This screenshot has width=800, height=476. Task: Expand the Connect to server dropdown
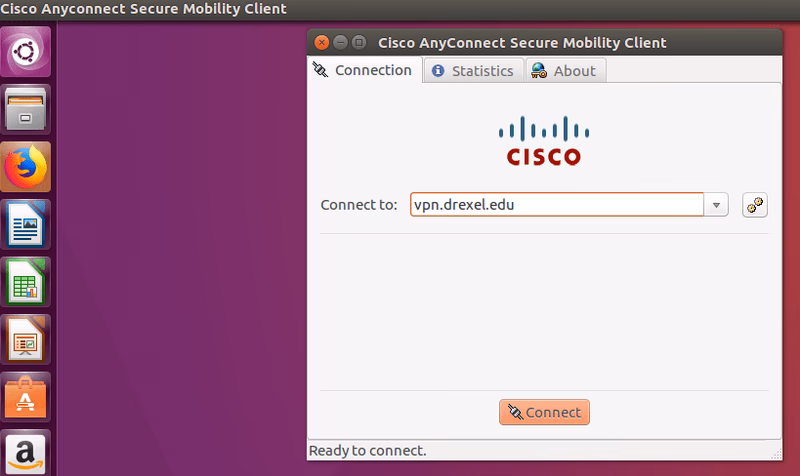pos(717,205)
